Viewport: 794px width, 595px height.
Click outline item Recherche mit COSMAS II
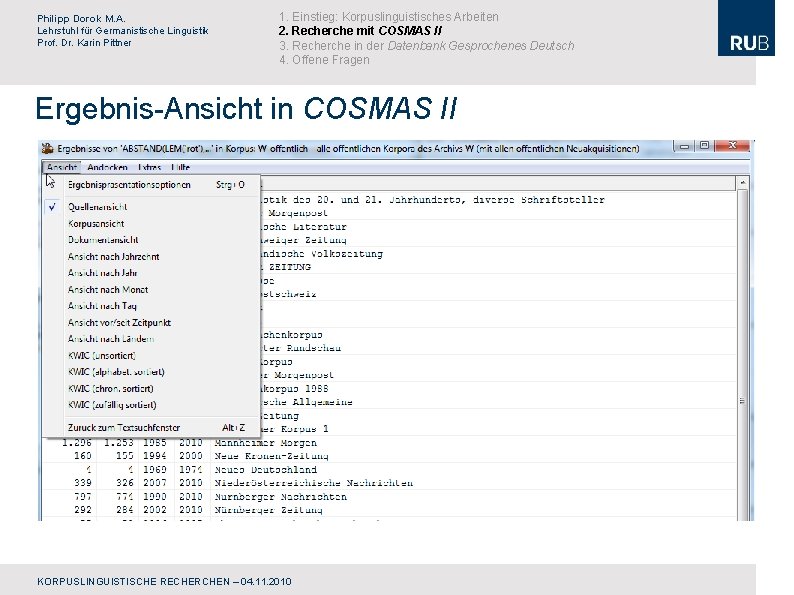[360, 31]
